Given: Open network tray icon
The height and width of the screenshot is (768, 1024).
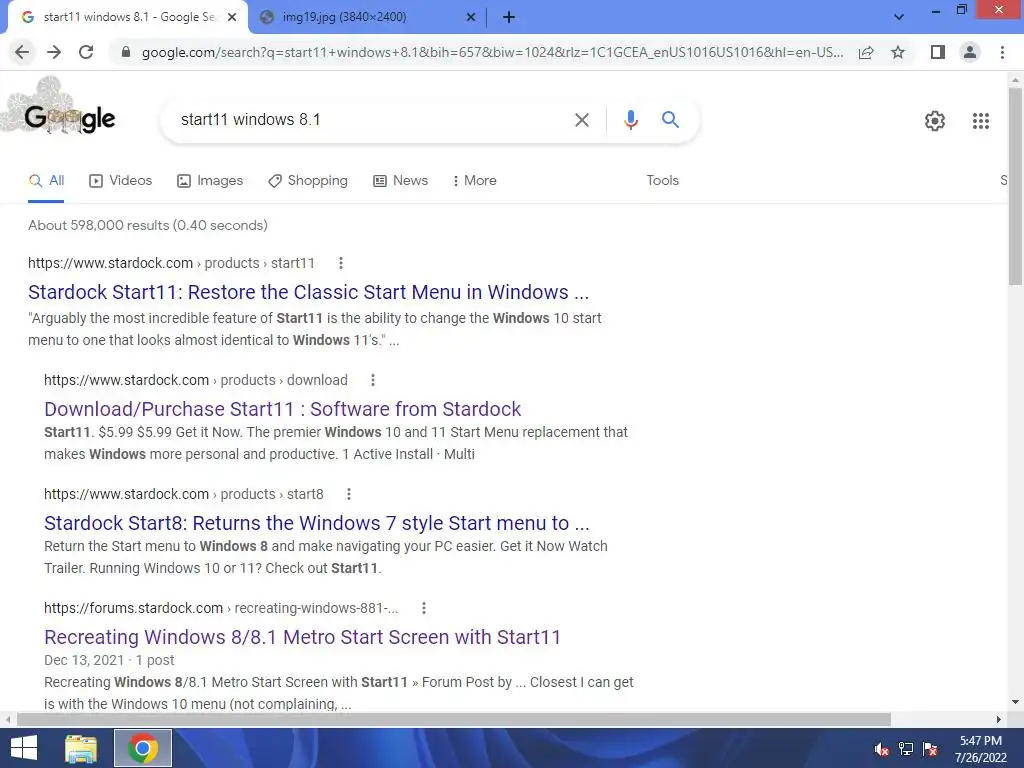Looking at the screenshot, I should click(x=906, y=749).
